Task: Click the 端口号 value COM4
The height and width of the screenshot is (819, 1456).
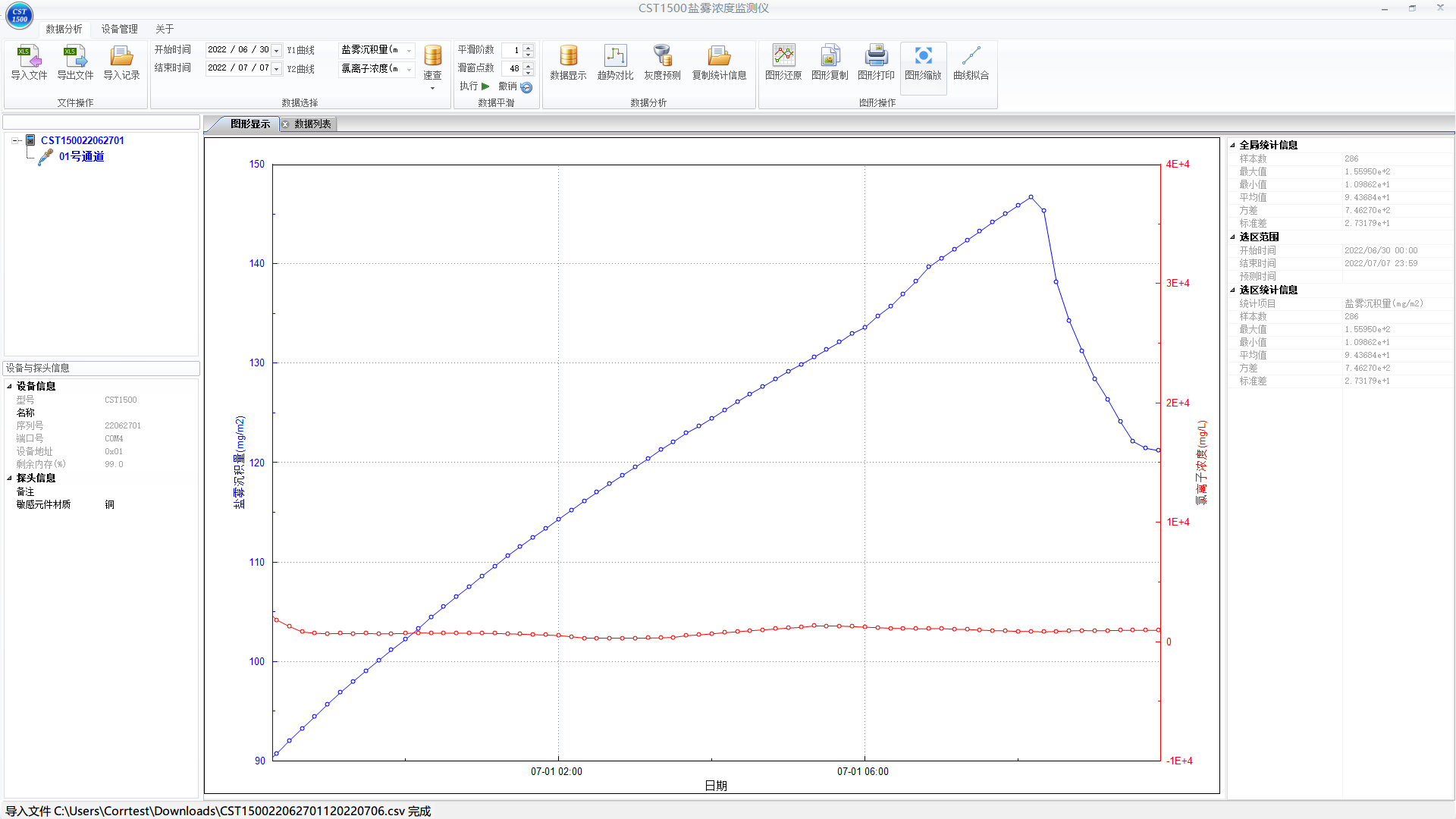Action: (x=114, y=438)
